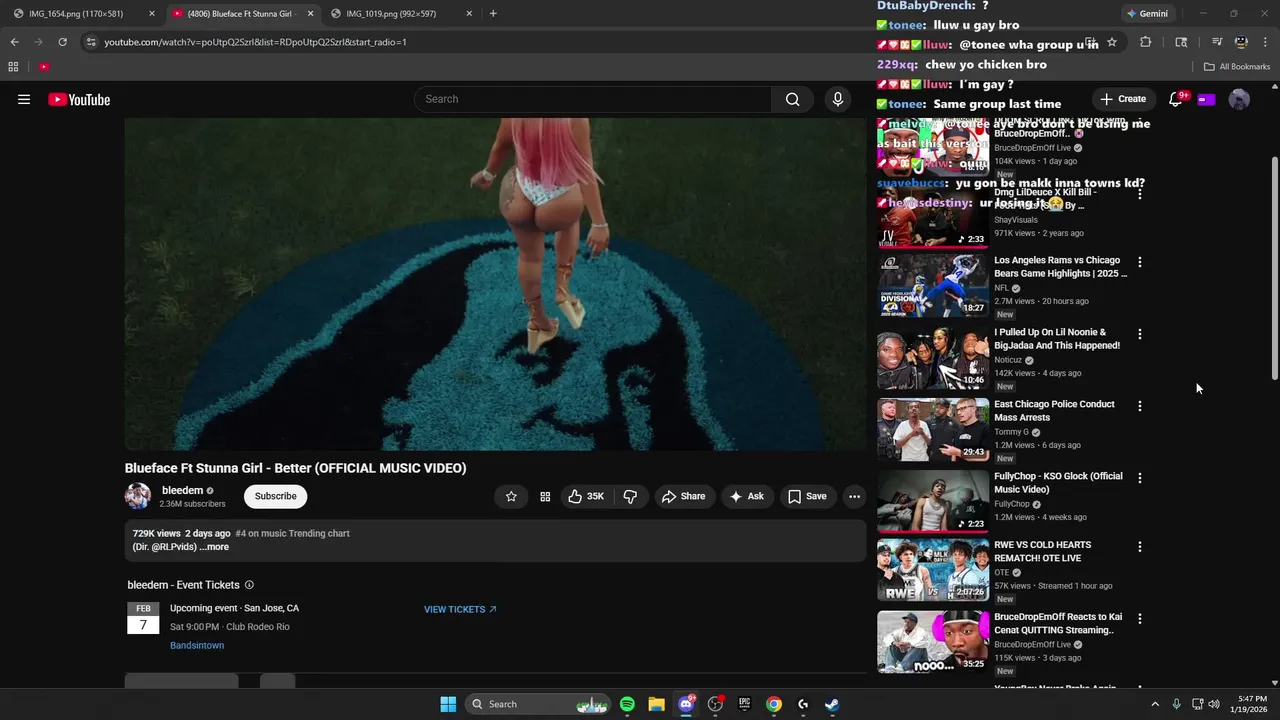Go back in the browser
The height and width of the screenshot is (720, 1280).
click(14, 42)
